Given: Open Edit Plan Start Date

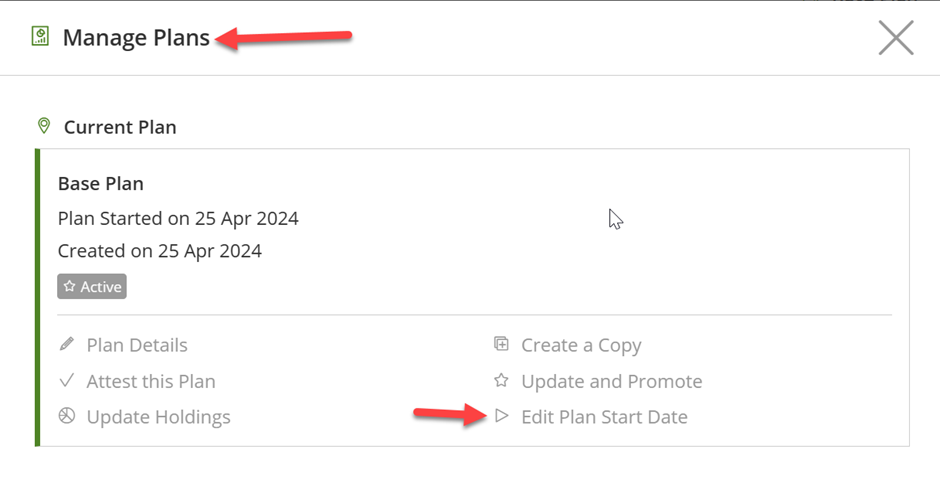Looking at the screenshot, I should click(x=604, y=417).
